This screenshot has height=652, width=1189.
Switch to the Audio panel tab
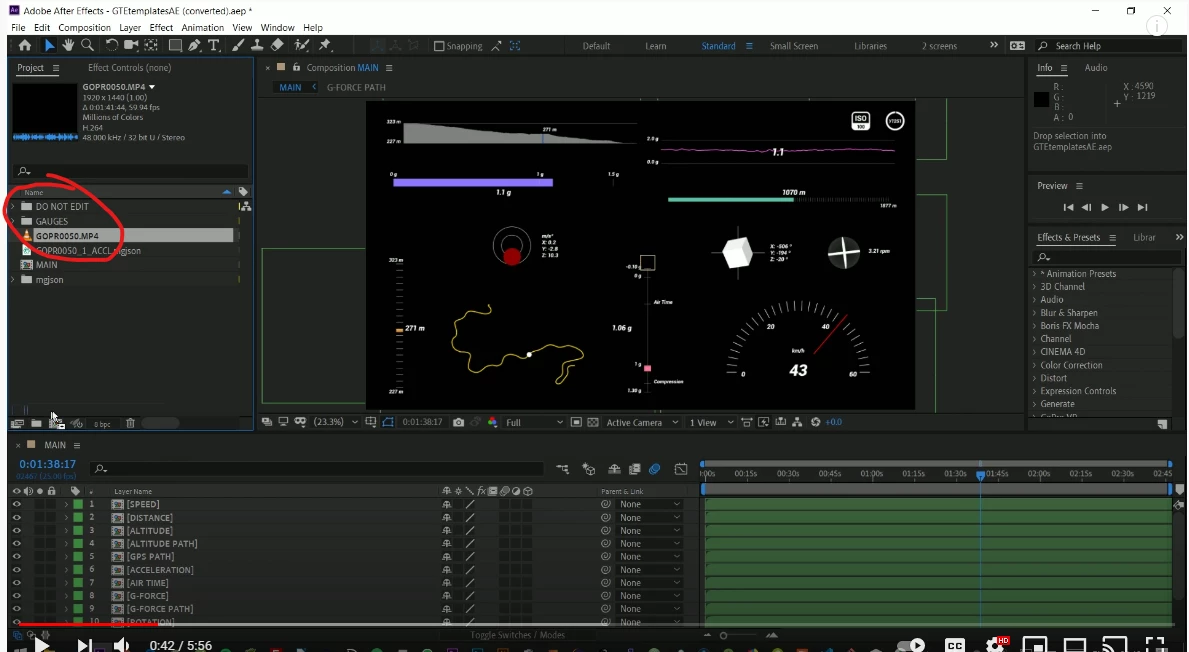click(1096, 67)
